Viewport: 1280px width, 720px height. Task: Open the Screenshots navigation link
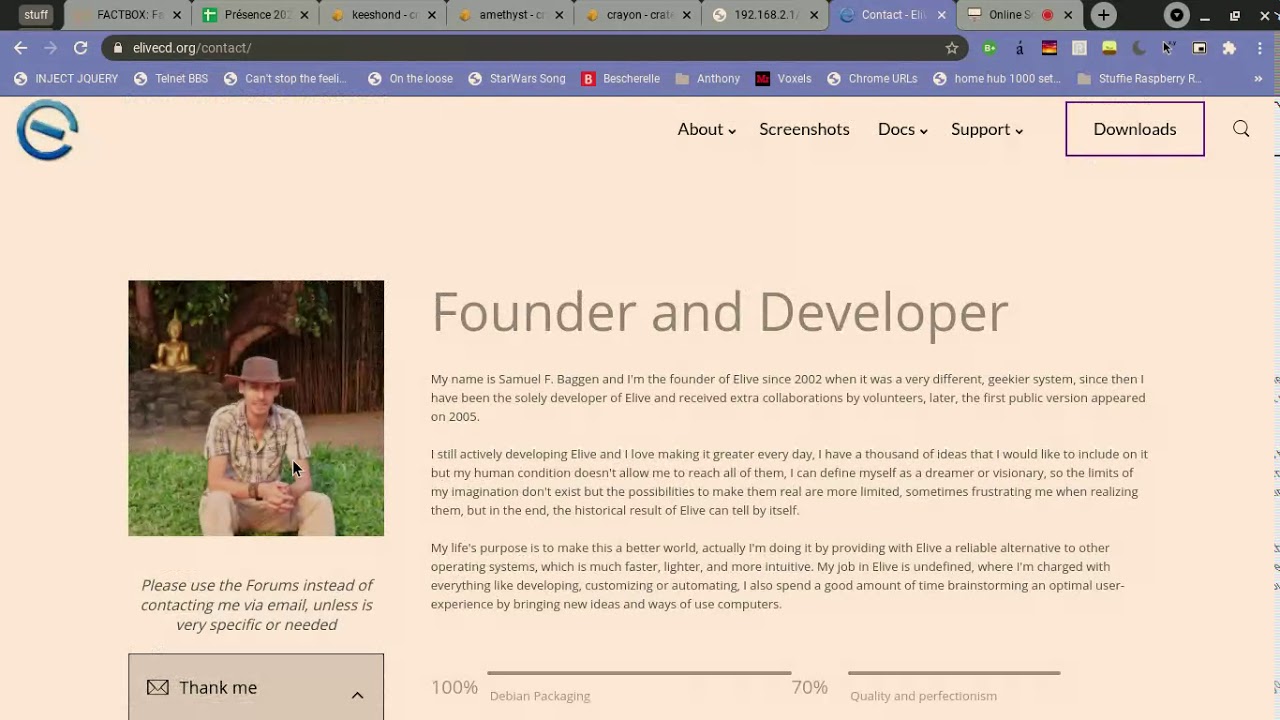(804, 129)
